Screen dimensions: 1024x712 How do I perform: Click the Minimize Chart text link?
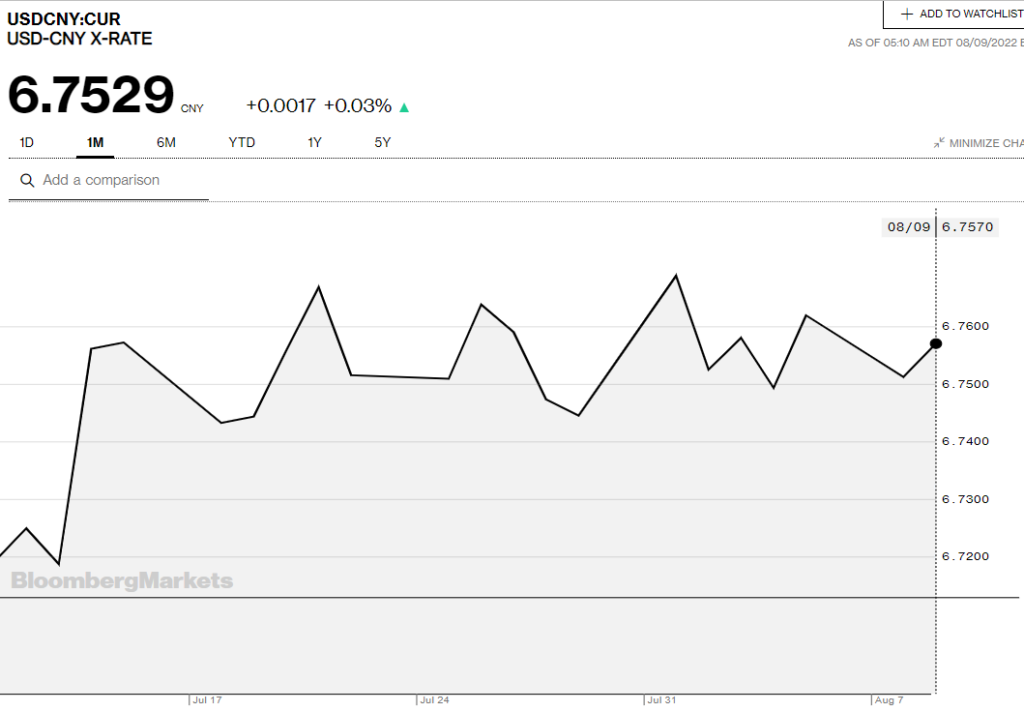coord(986,143)
